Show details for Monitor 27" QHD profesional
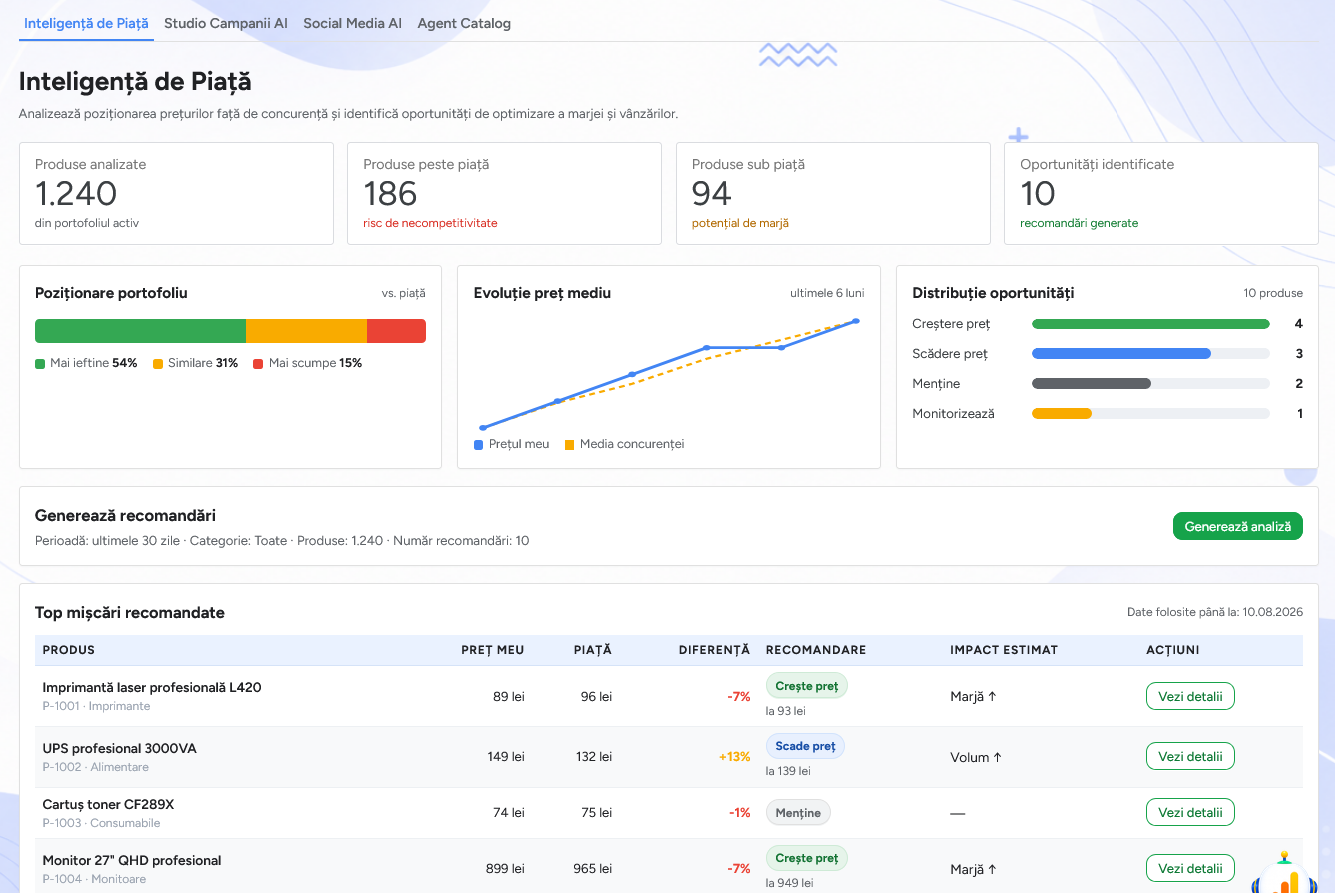Screen dimensions: 1335x893 click(1190, 869)
